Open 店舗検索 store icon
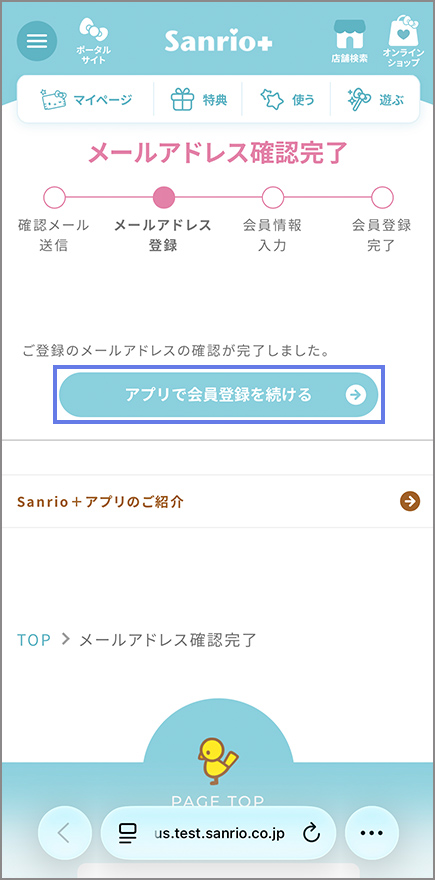 [x=349, y=41]
